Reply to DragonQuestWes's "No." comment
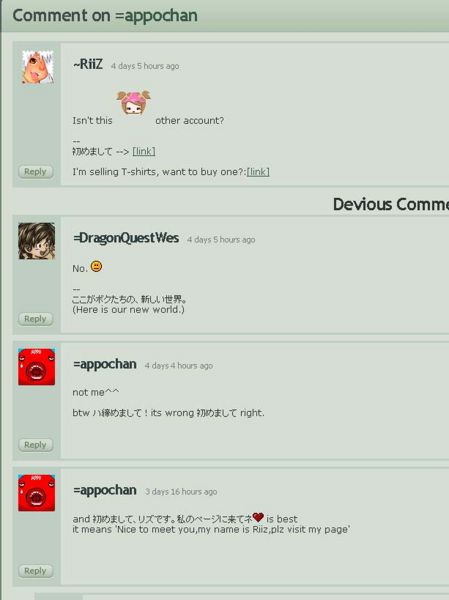The image size is (449, 600). point(35,319)
